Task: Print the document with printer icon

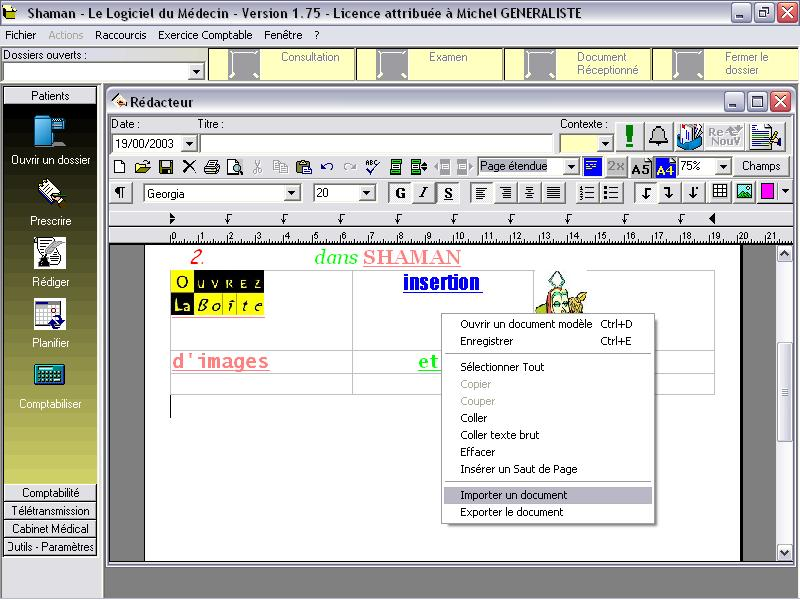Action: click(x=212, y=167)
